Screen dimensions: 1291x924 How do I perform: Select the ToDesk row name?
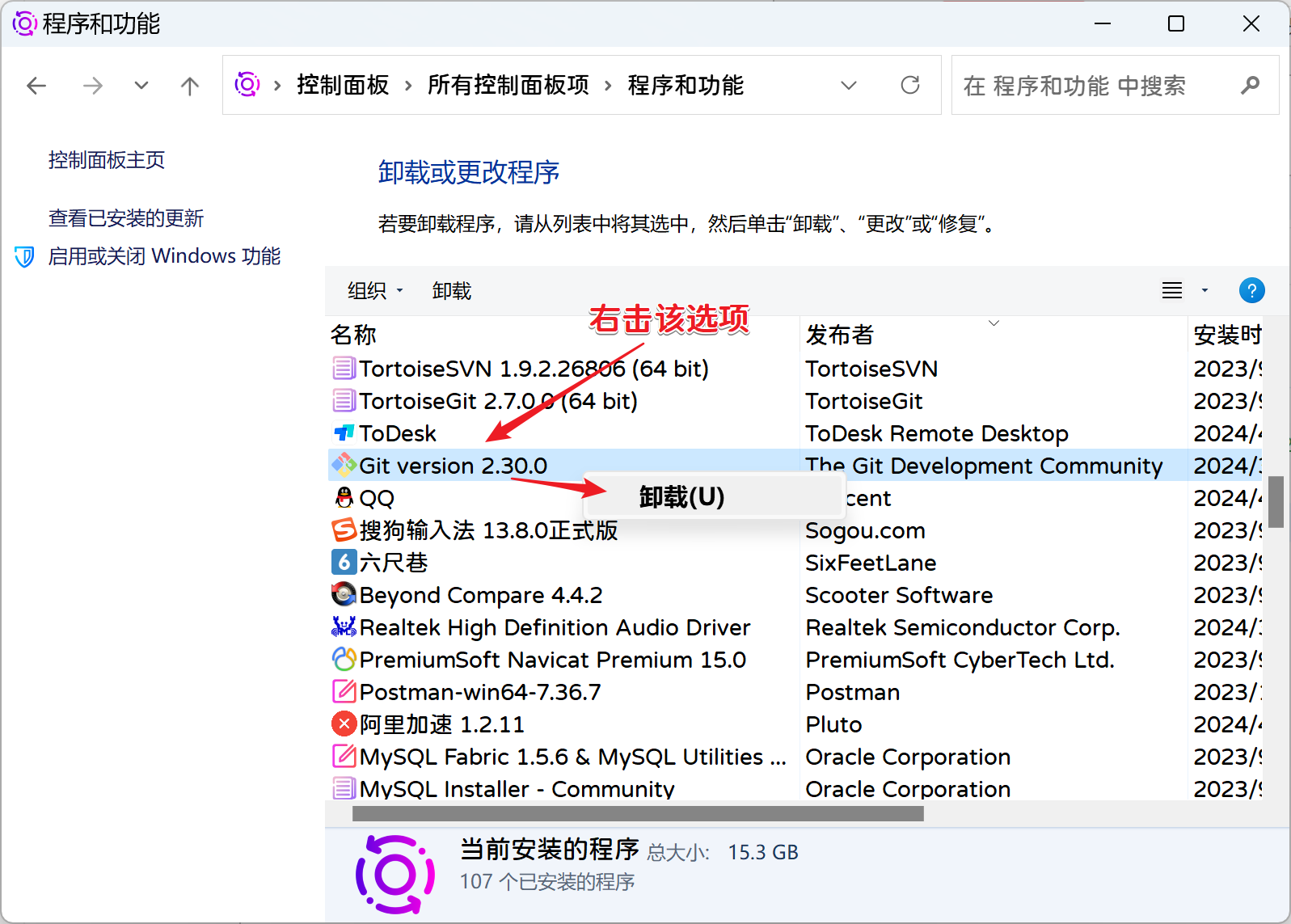coord(398,433)
